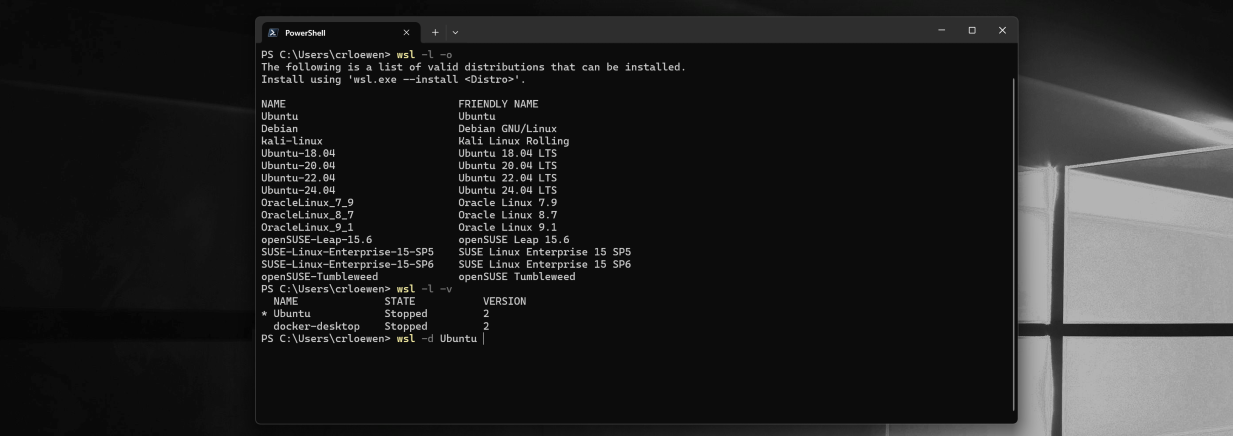
Task: Click the 'OracleLinux_9_1' entry
Action: click(307, 227)
